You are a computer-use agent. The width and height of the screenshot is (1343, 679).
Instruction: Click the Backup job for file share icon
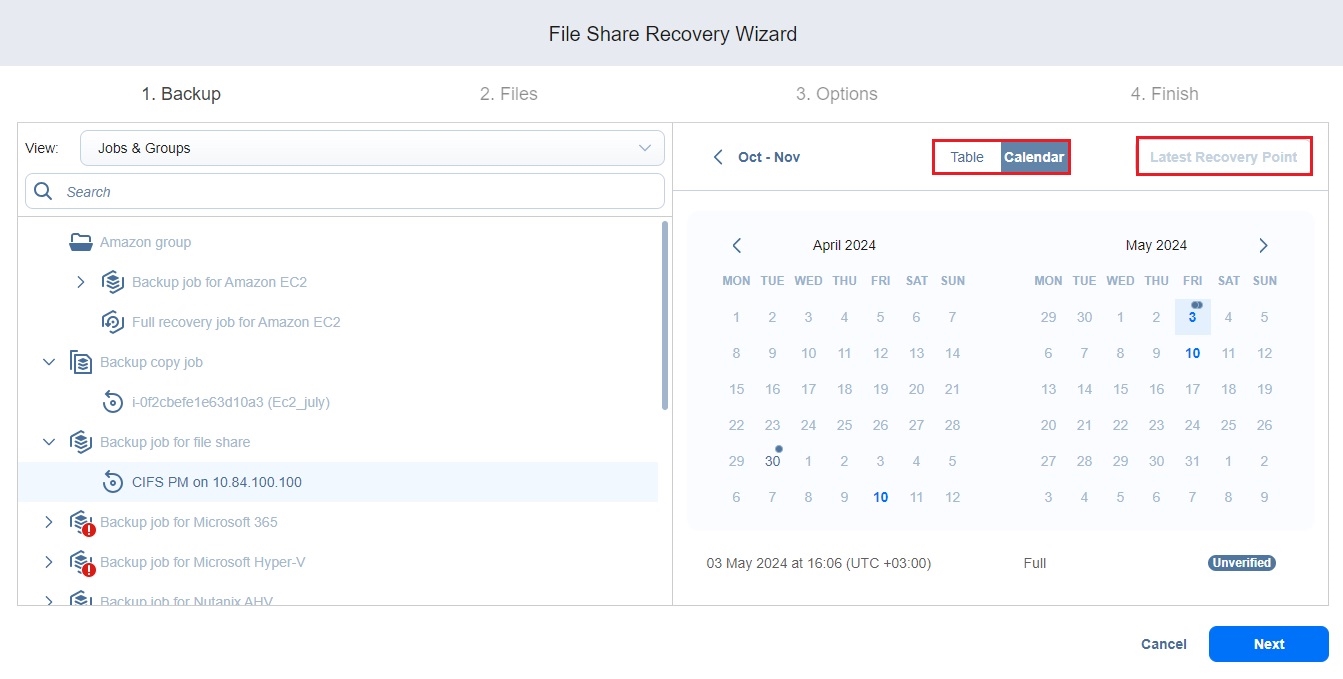pos(81,442)
